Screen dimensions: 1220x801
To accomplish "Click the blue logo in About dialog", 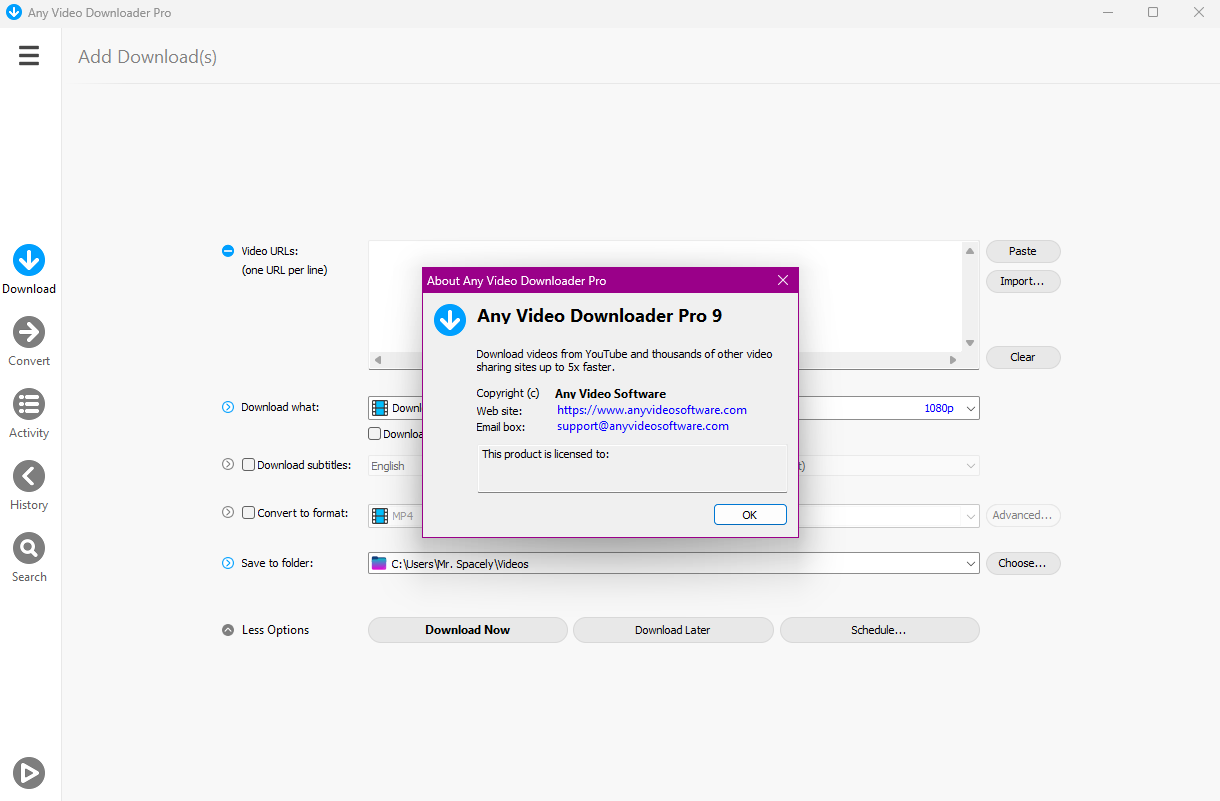I will click(450, 320).
